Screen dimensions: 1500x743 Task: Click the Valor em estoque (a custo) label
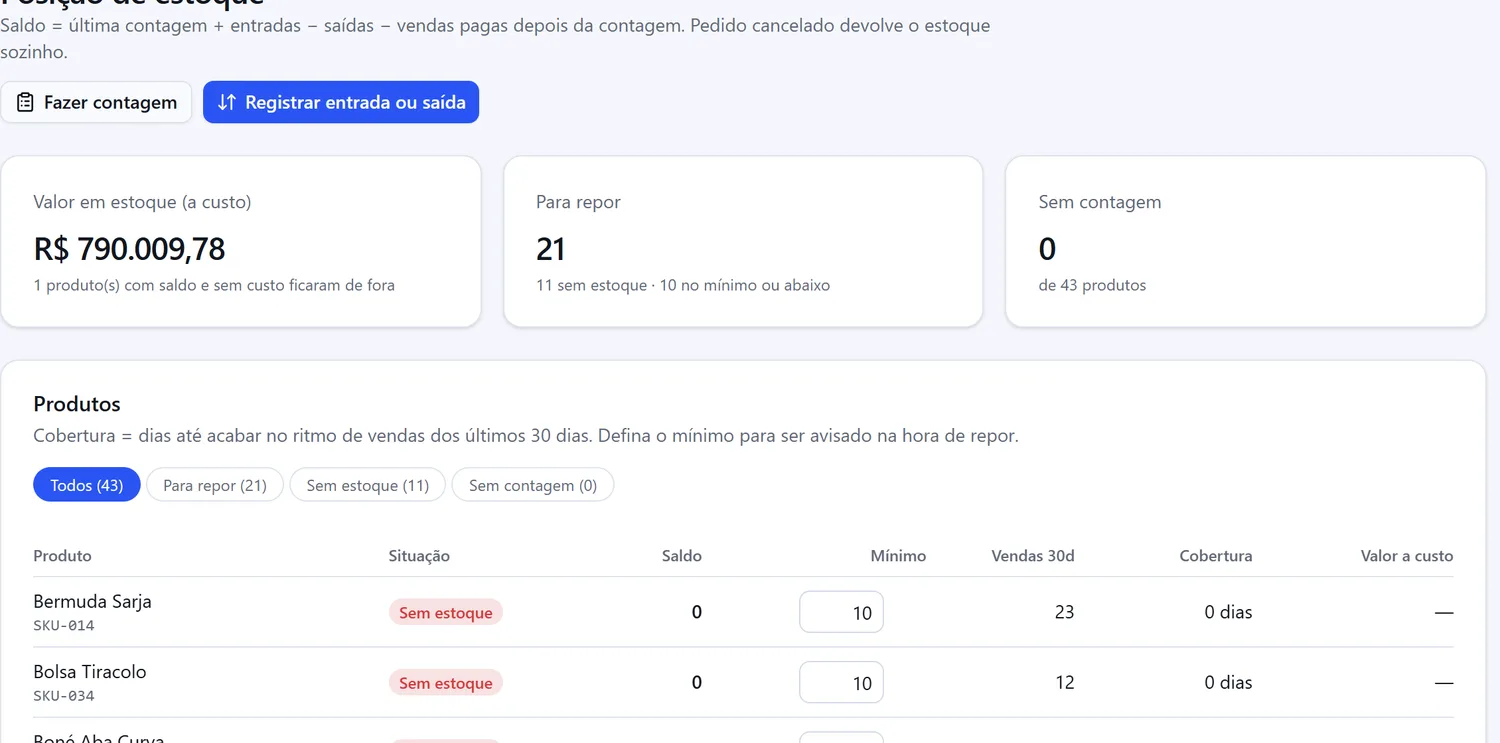(x=142, y=202)
